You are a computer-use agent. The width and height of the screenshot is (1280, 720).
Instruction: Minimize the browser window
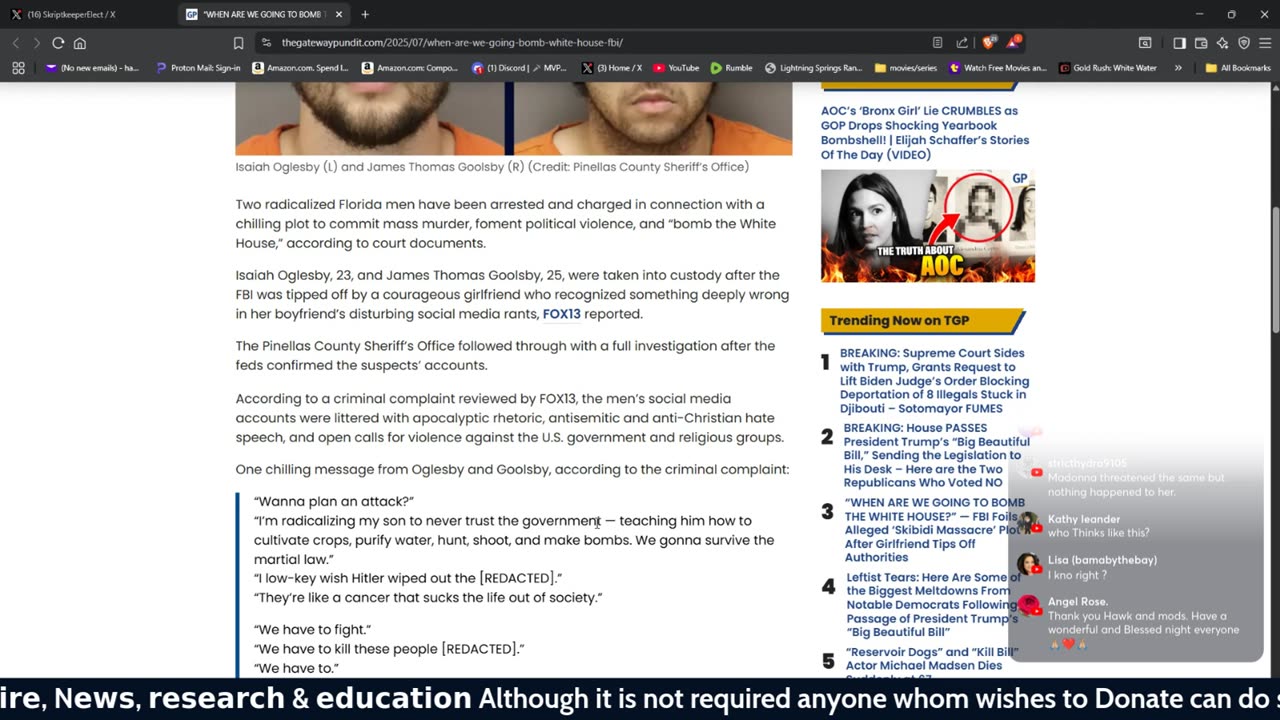coord(1199,14)
